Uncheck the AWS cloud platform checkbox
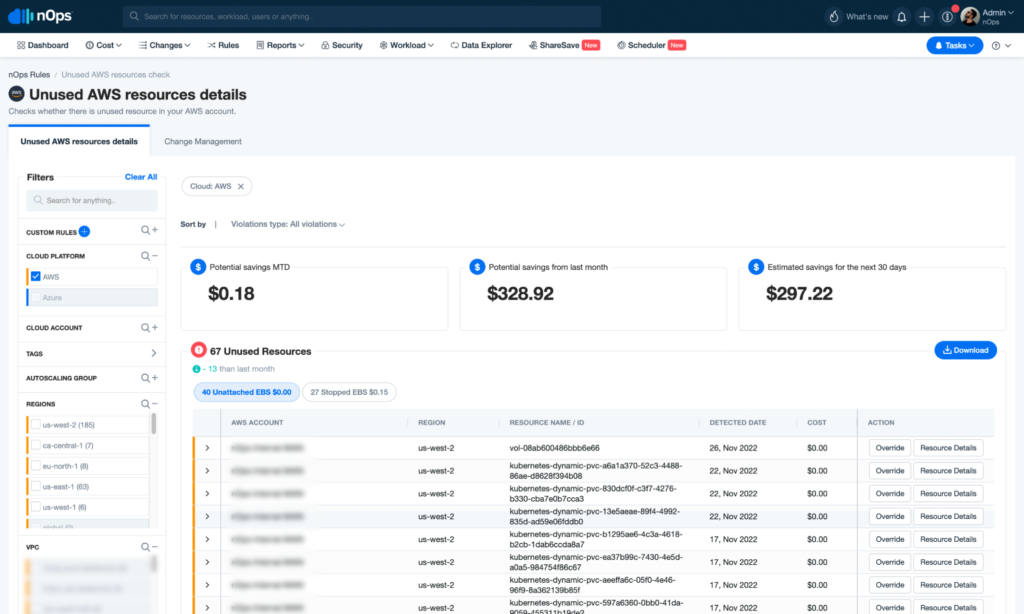Screen dimensions: 1024x614 point(36,277)
